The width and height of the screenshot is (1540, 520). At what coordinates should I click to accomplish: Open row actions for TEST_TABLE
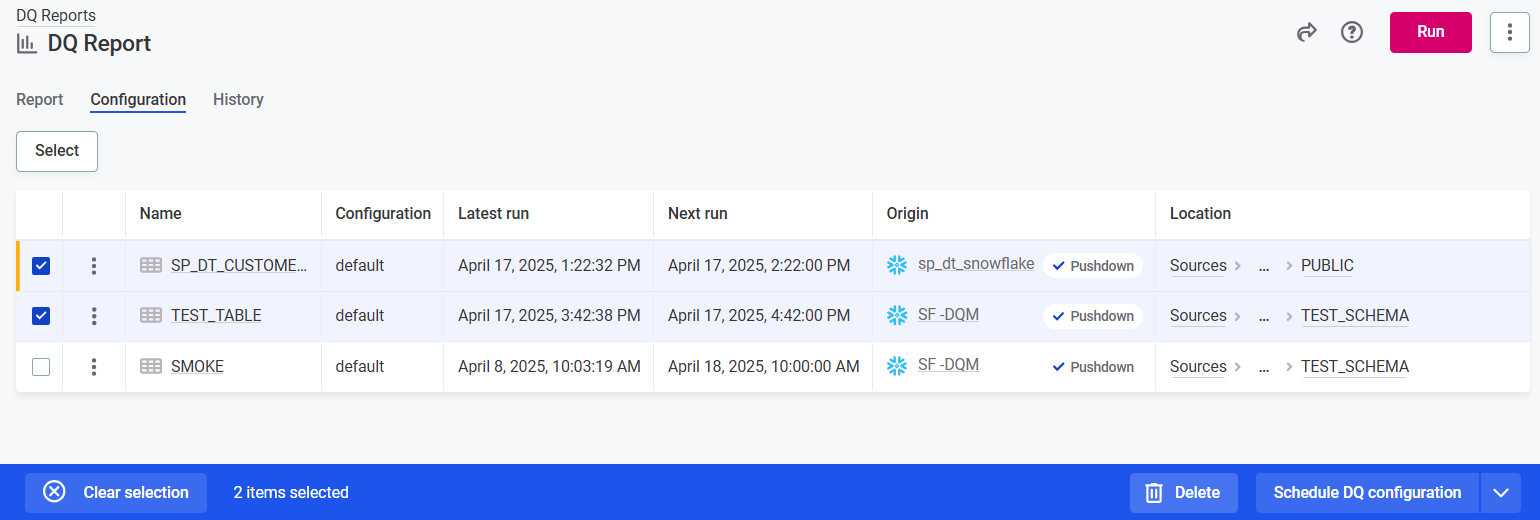[x=94, y=316]
